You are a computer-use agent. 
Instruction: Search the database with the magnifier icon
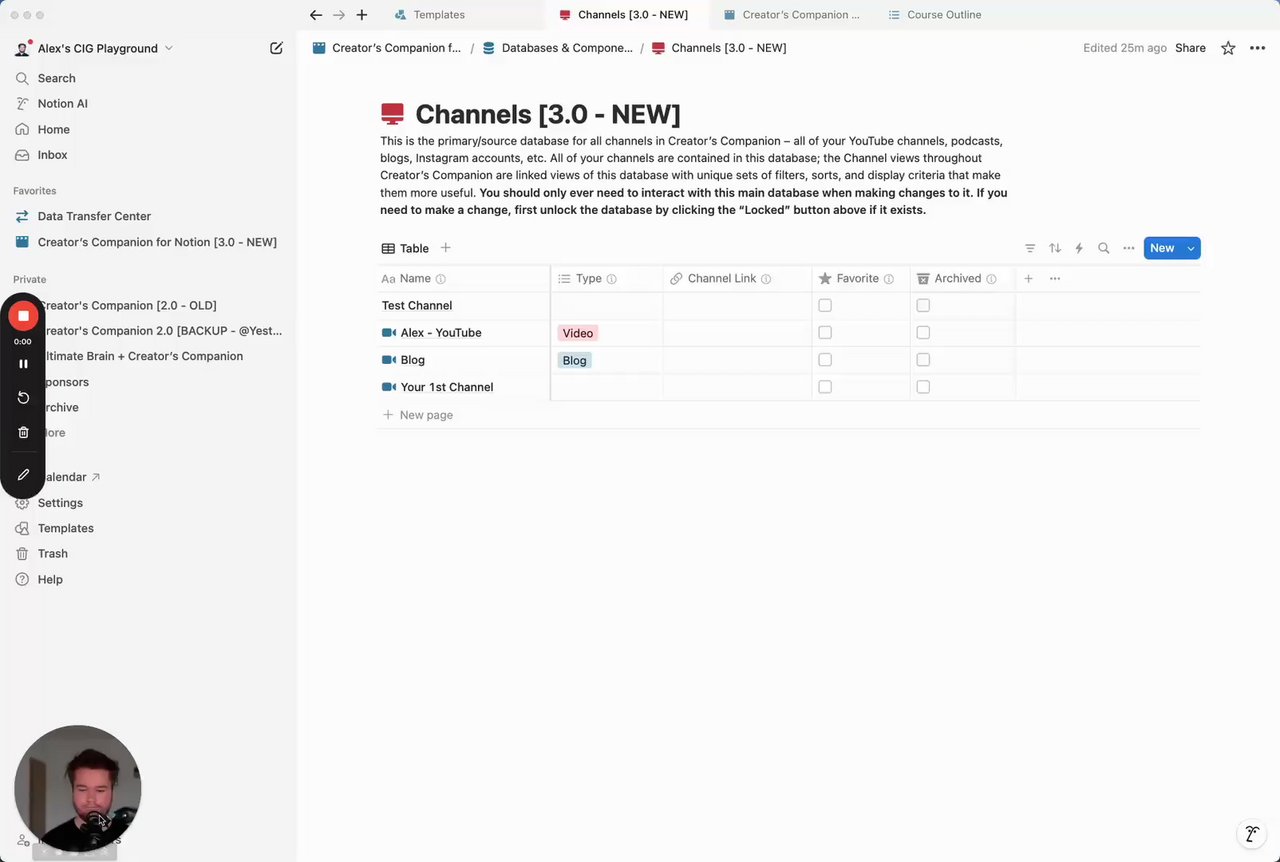pos(1104,248)
